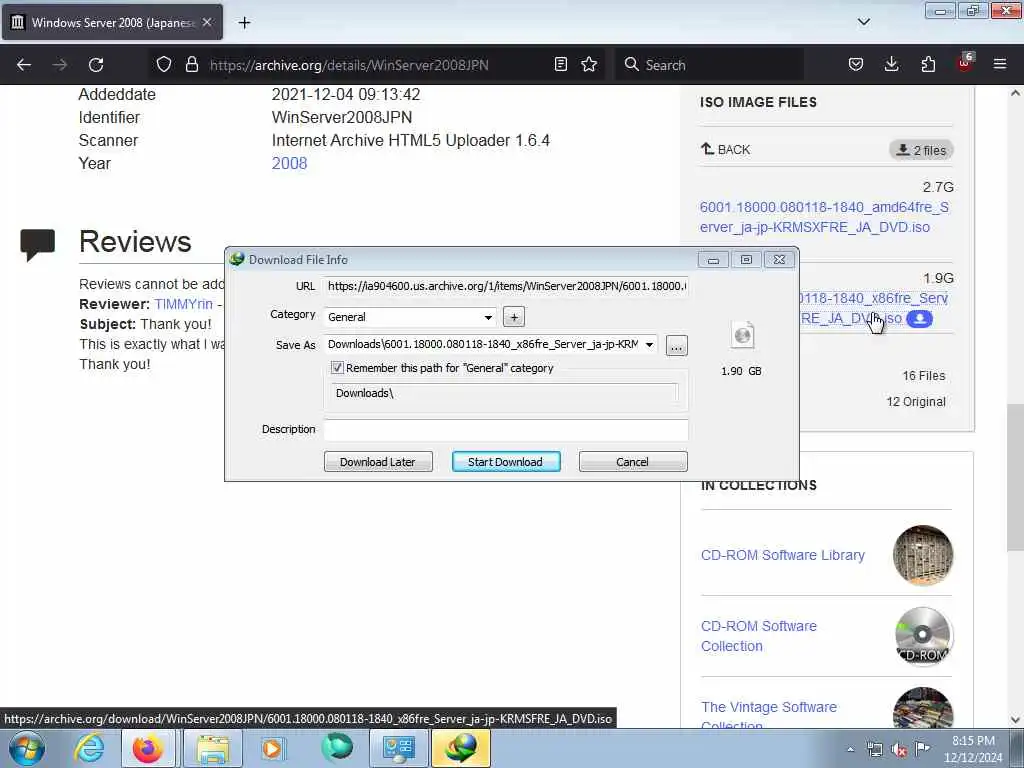Select the Windows Server 2008 (Japanese) tab
Viewport: 1024px width, 768px height.
[112, 22]
